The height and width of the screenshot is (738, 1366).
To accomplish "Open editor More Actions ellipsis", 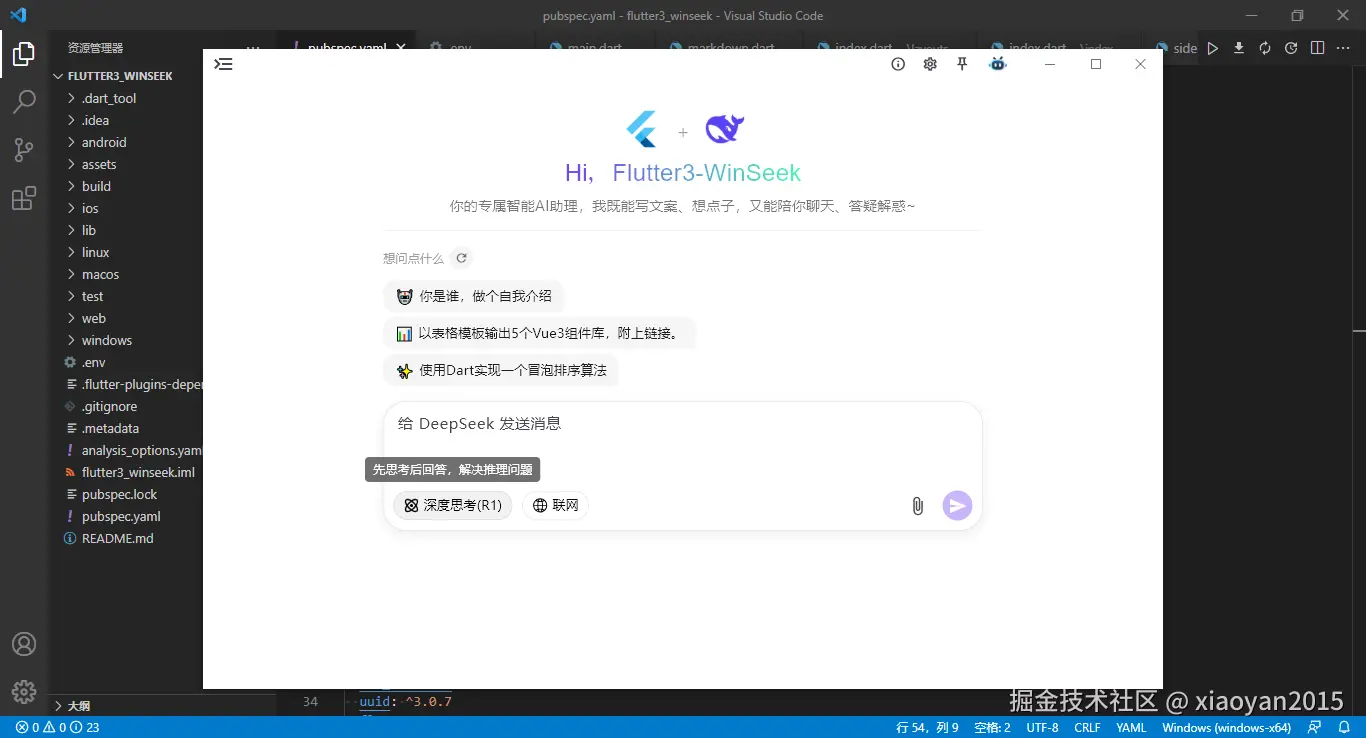I will pos(1343,48).
